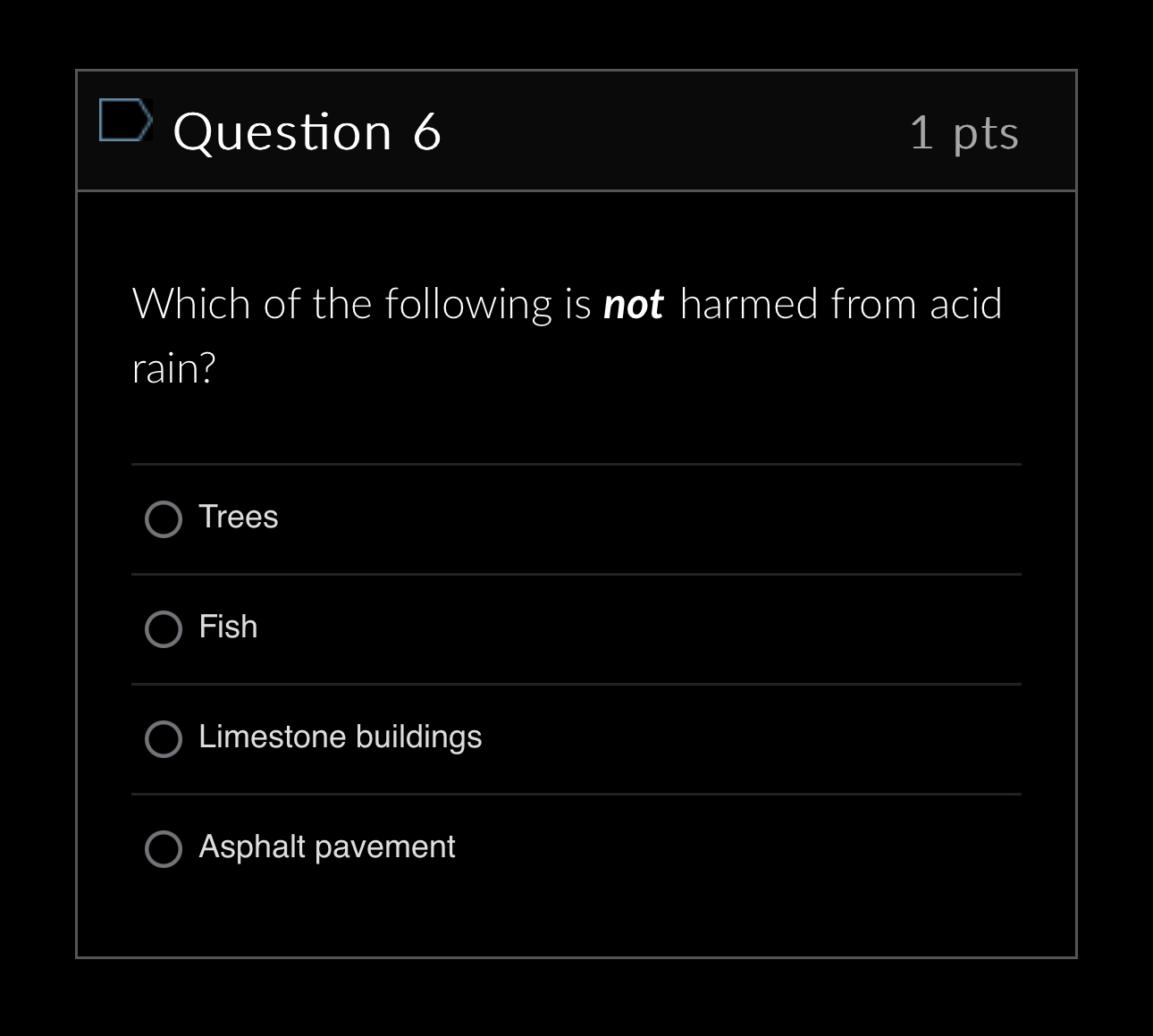Click the Asphalt pavement answer text
Image resolution: width=1153 pixels, height=1036 pixels.
pyautogui.click(x=326, y=847)
